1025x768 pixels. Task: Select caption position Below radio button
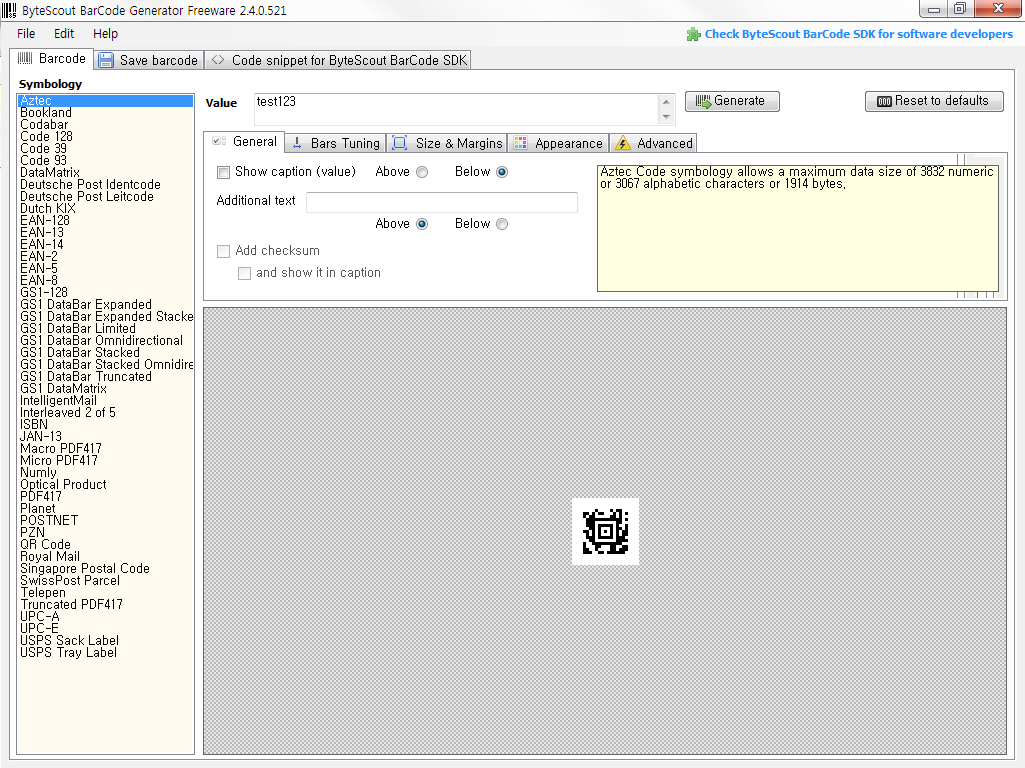(502, 172)
